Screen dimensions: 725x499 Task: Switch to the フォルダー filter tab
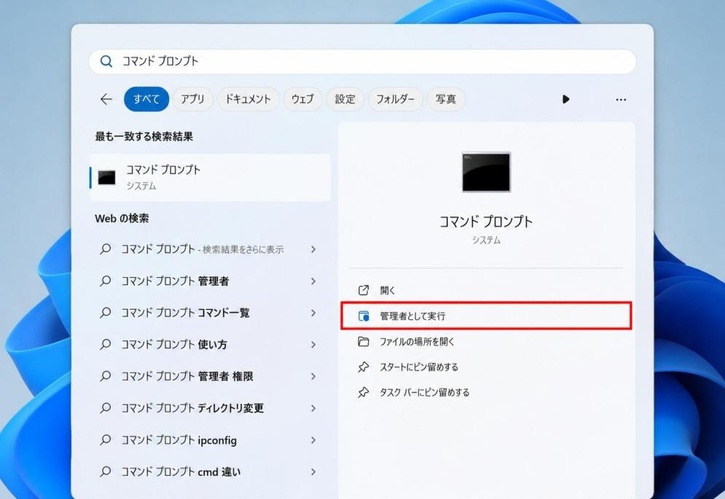pyautogui.click(x=395, y=99)
